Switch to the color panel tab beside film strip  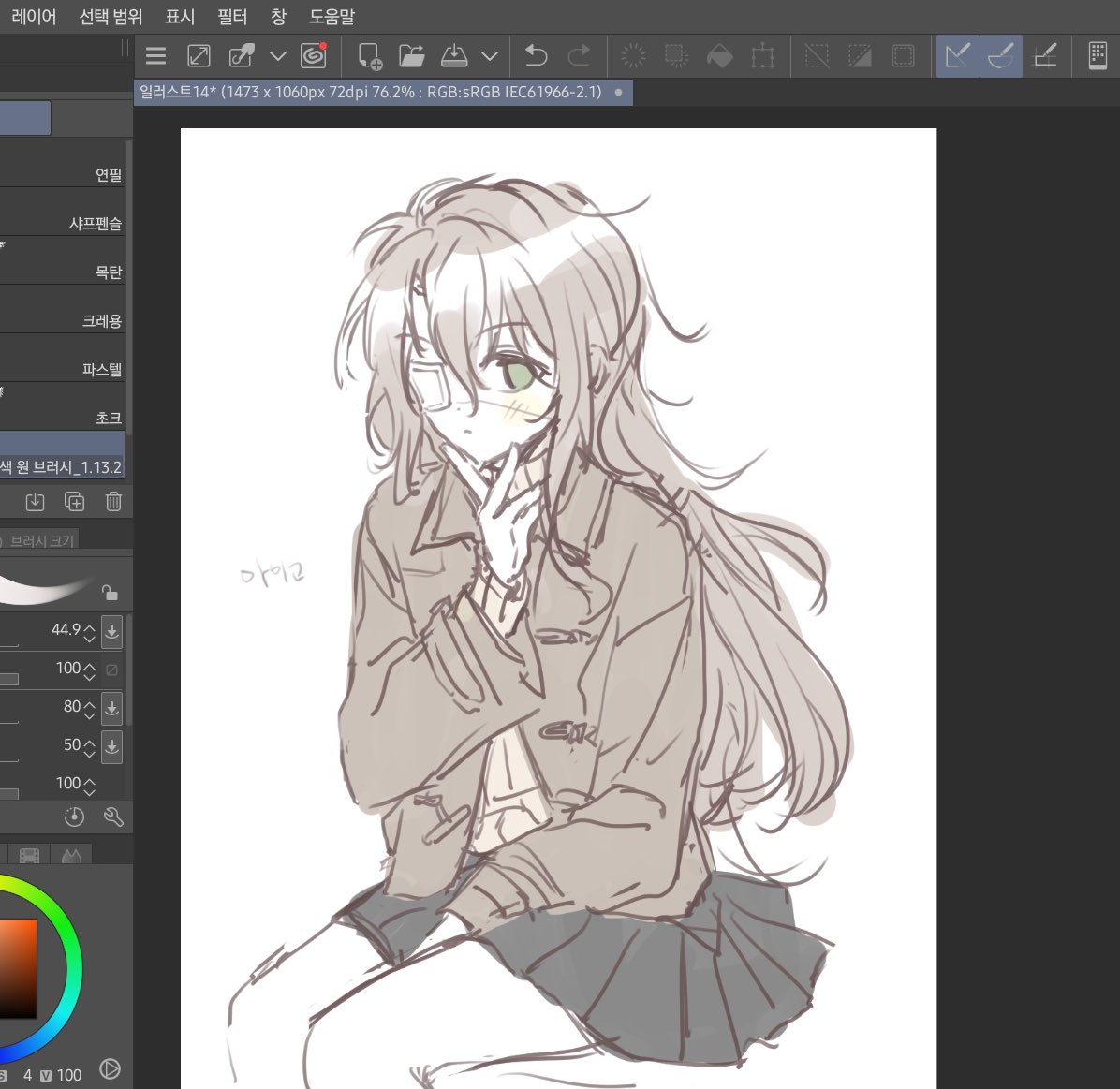click(71, 855)
